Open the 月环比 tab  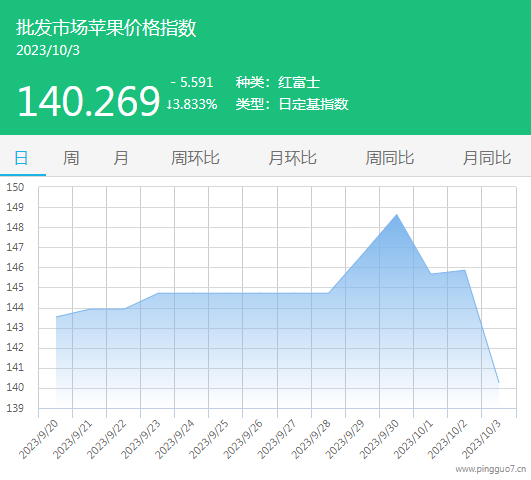[293, 158]
